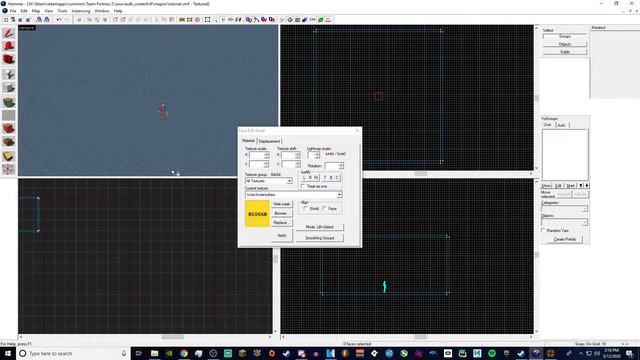Click Browse texture button
The image size is (640, 360).
282,213
